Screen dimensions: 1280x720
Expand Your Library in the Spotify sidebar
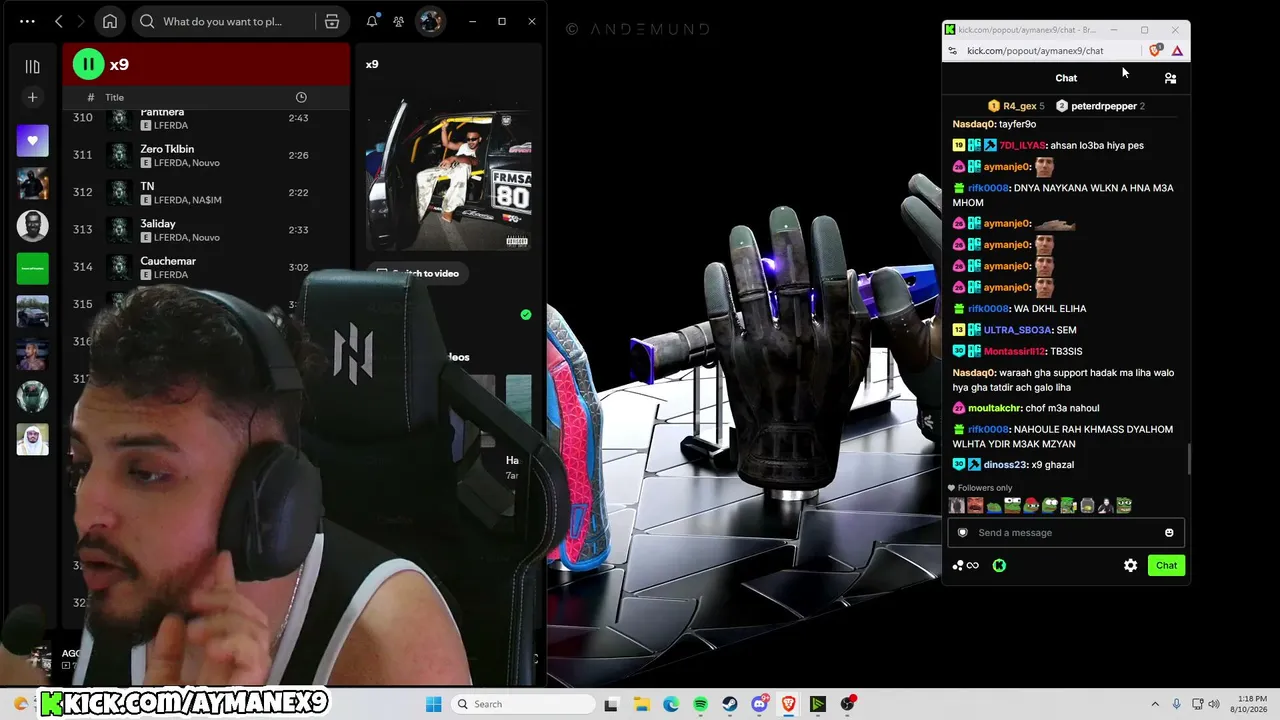(x=32, y=66)
